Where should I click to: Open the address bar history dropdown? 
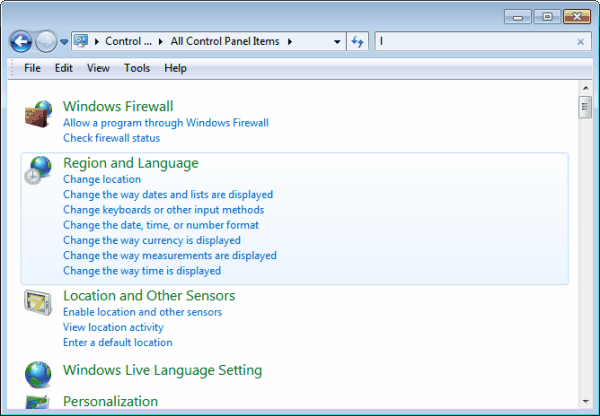click(337, 41)
